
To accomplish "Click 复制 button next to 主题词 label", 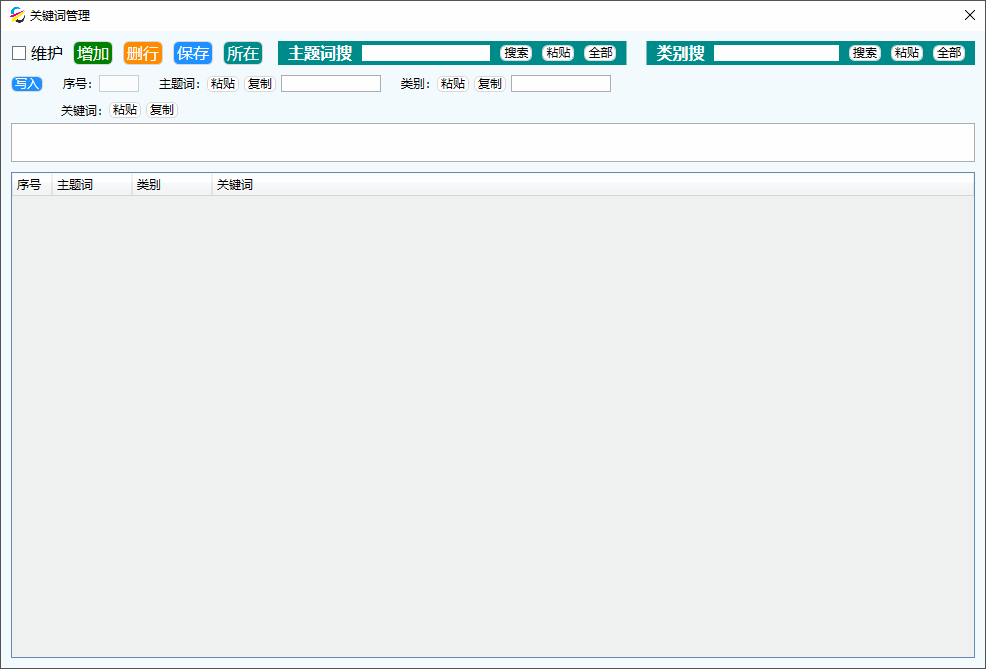I will coord(260,84).
